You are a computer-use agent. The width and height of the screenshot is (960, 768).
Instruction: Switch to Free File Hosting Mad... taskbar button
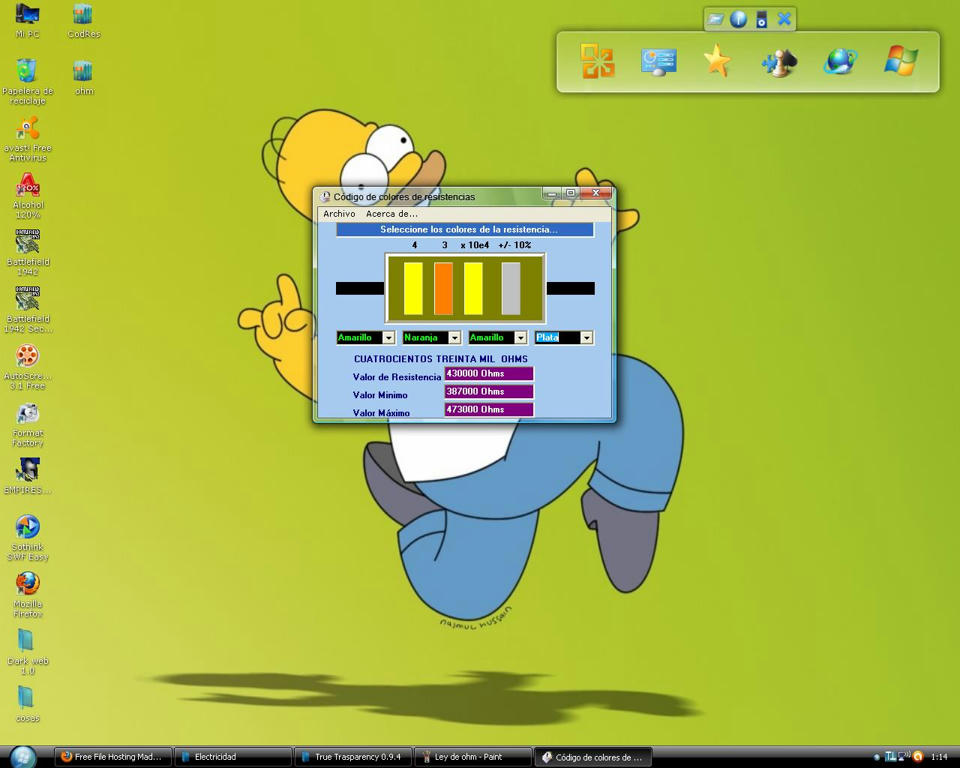pos(113,757)
